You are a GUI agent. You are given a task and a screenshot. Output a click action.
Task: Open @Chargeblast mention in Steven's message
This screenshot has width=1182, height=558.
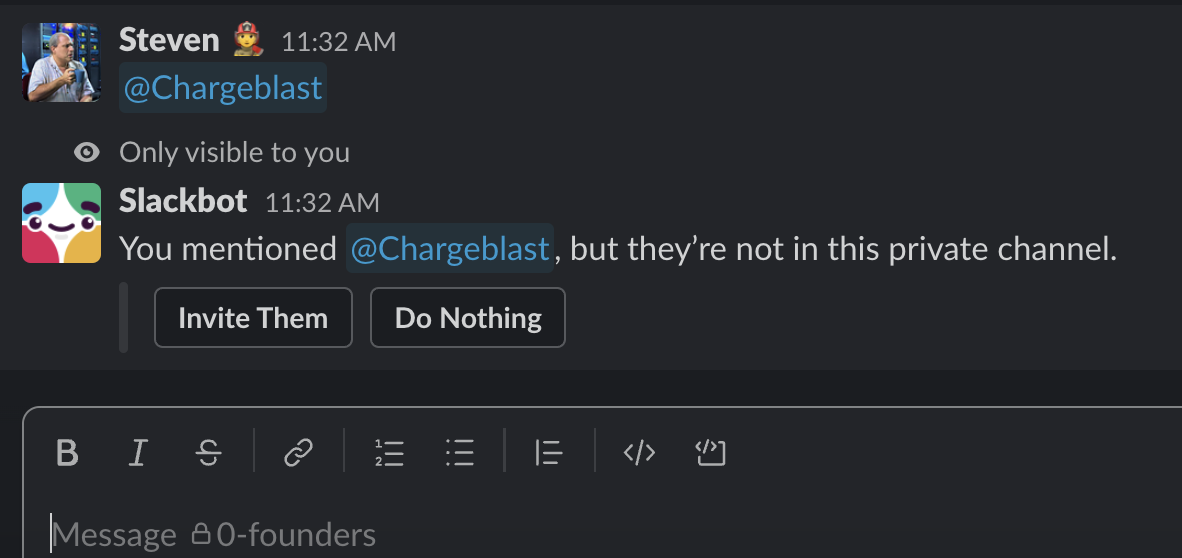coord(223,88)
